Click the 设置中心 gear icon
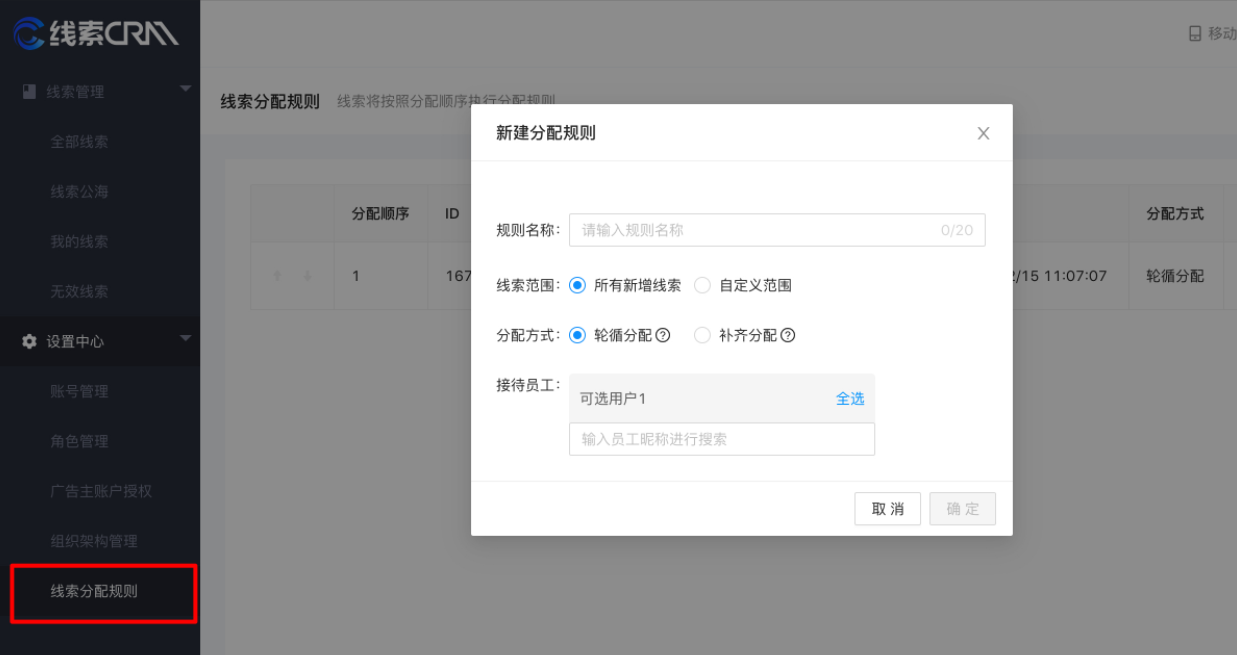This screenshot has width=1237, height=655. (29, 342)
